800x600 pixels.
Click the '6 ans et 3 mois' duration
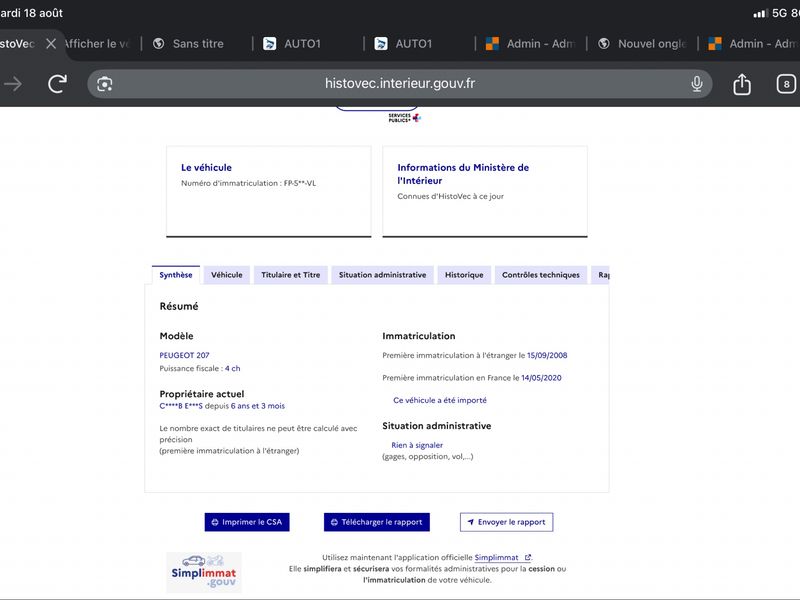(258, 406)
